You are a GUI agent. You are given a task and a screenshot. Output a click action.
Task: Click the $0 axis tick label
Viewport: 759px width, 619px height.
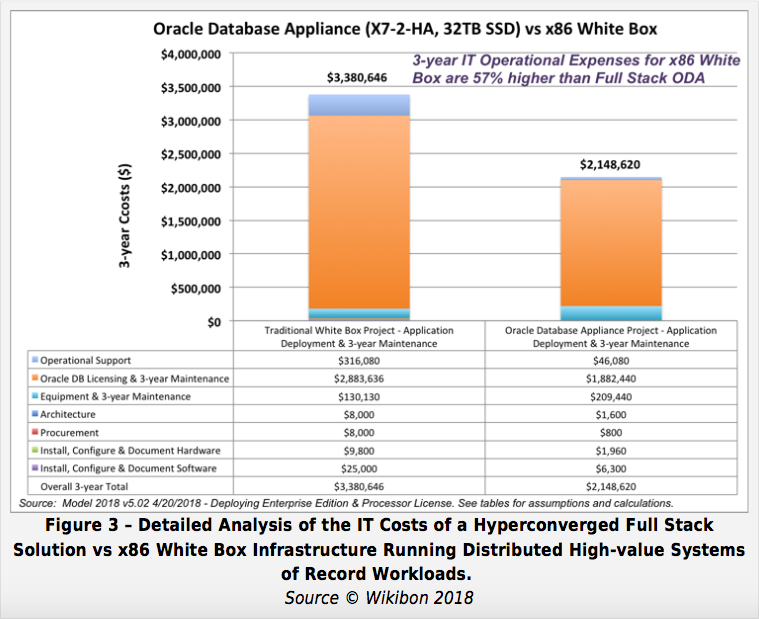point(214,322)
